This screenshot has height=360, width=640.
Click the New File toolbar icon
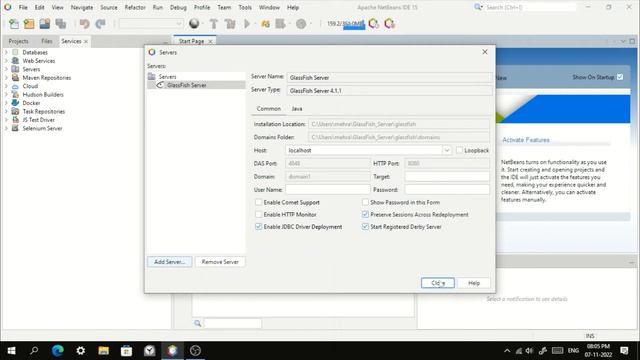tap(14, 24)
